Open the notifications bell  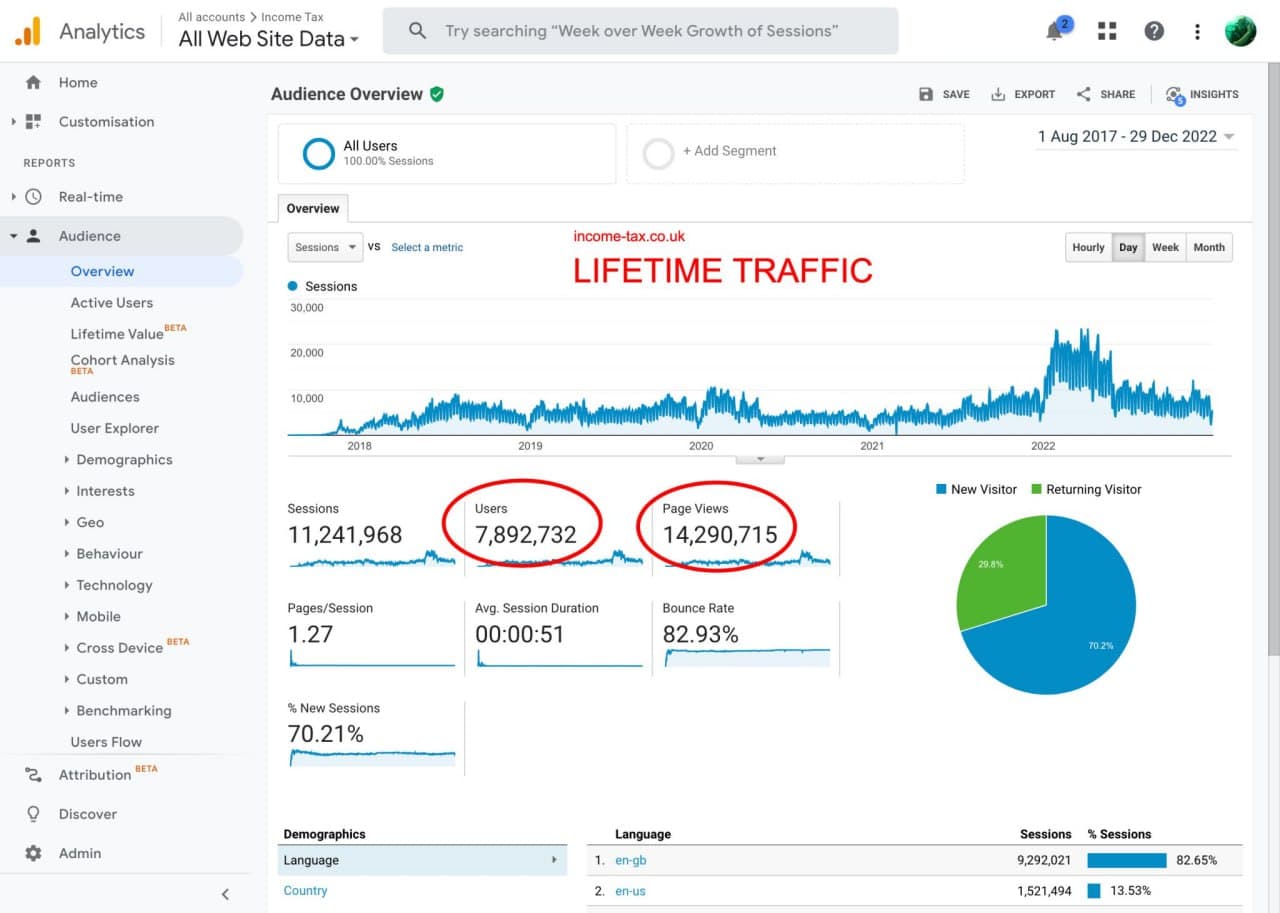click(x=1055, y=31)
